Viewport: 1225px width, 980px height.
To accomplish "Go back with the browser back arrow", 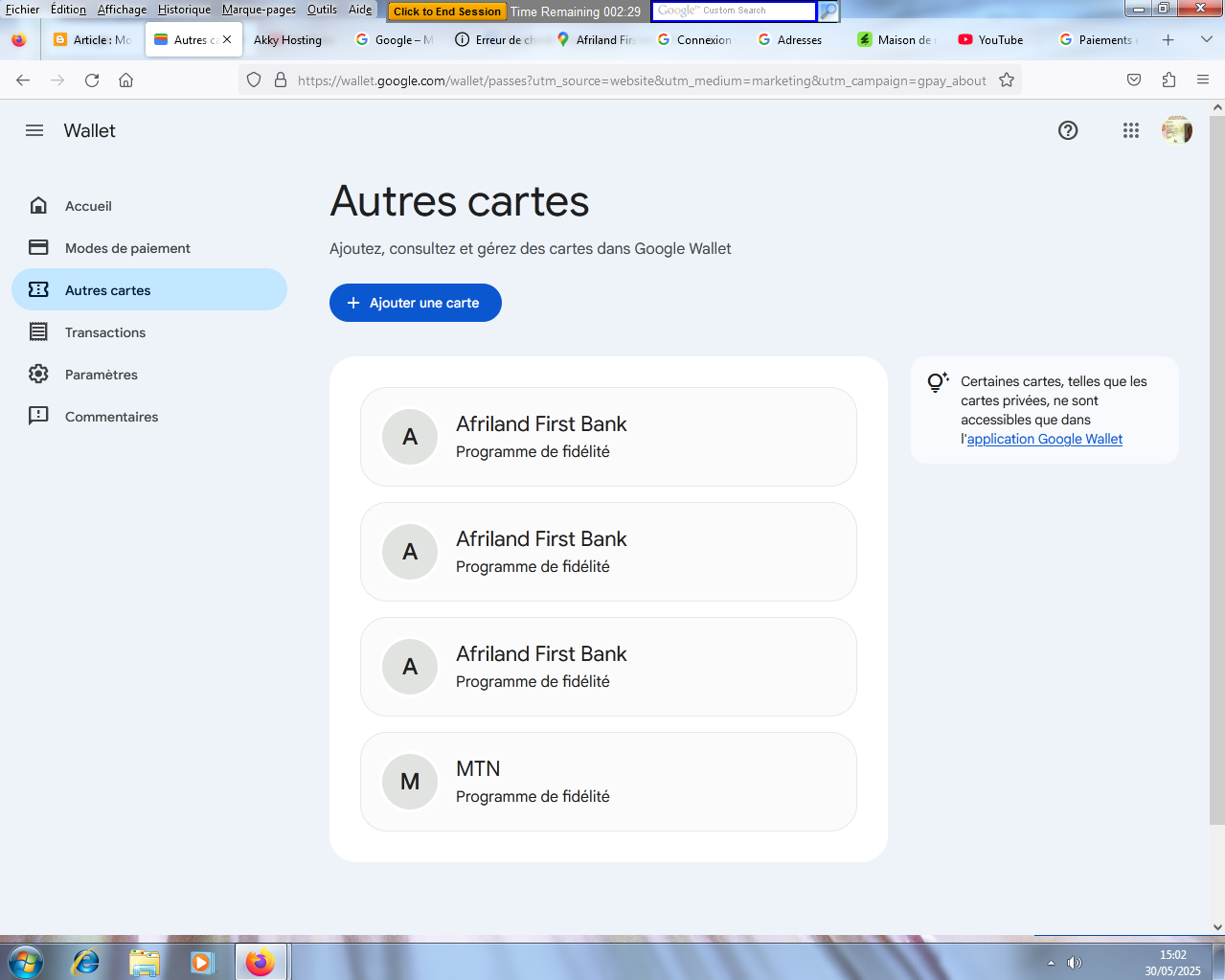I will [x=23, y=80].
